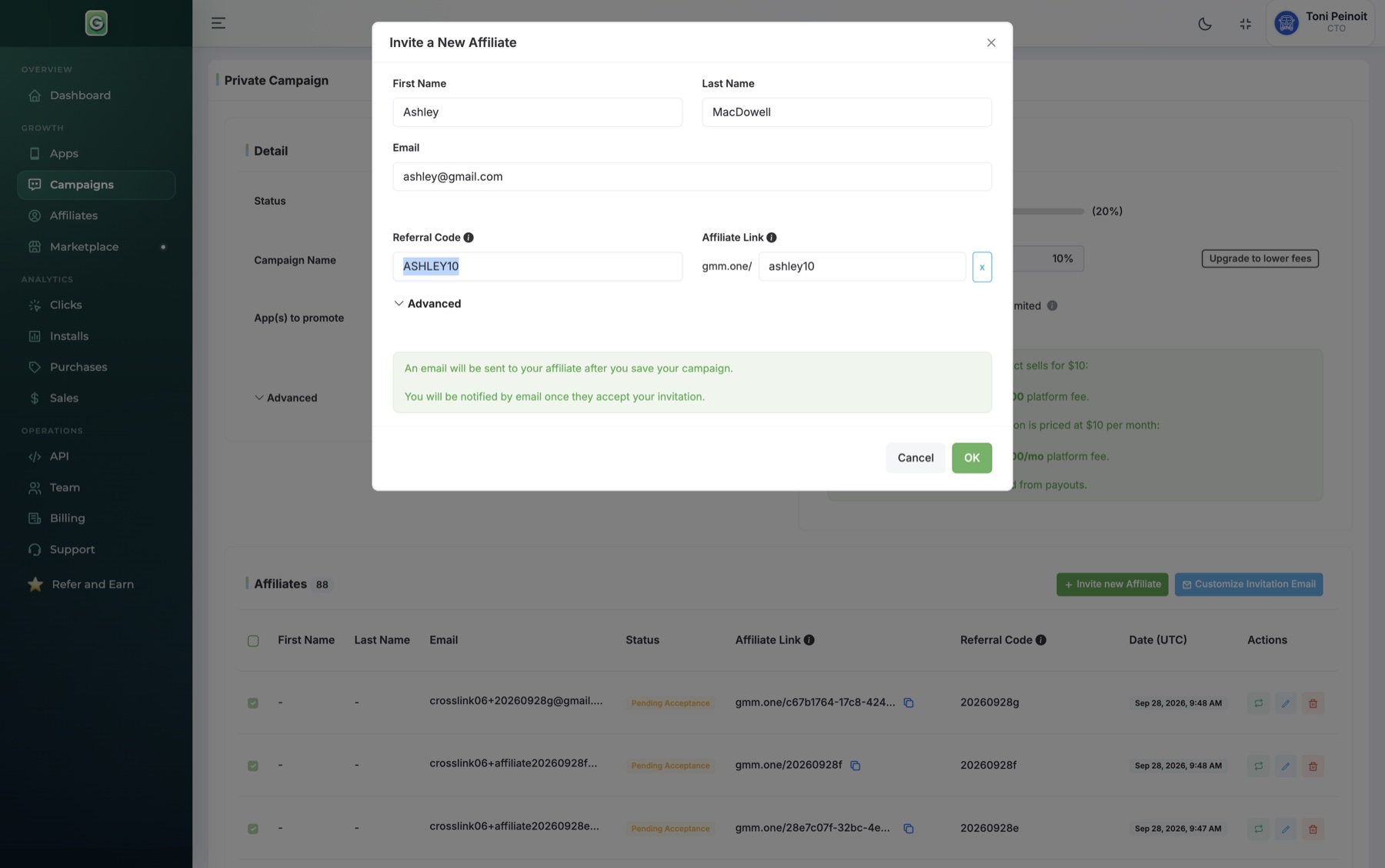Click the First Name field containing Ashley
The image size is (1385, 868).
click(x=537, y=112)
